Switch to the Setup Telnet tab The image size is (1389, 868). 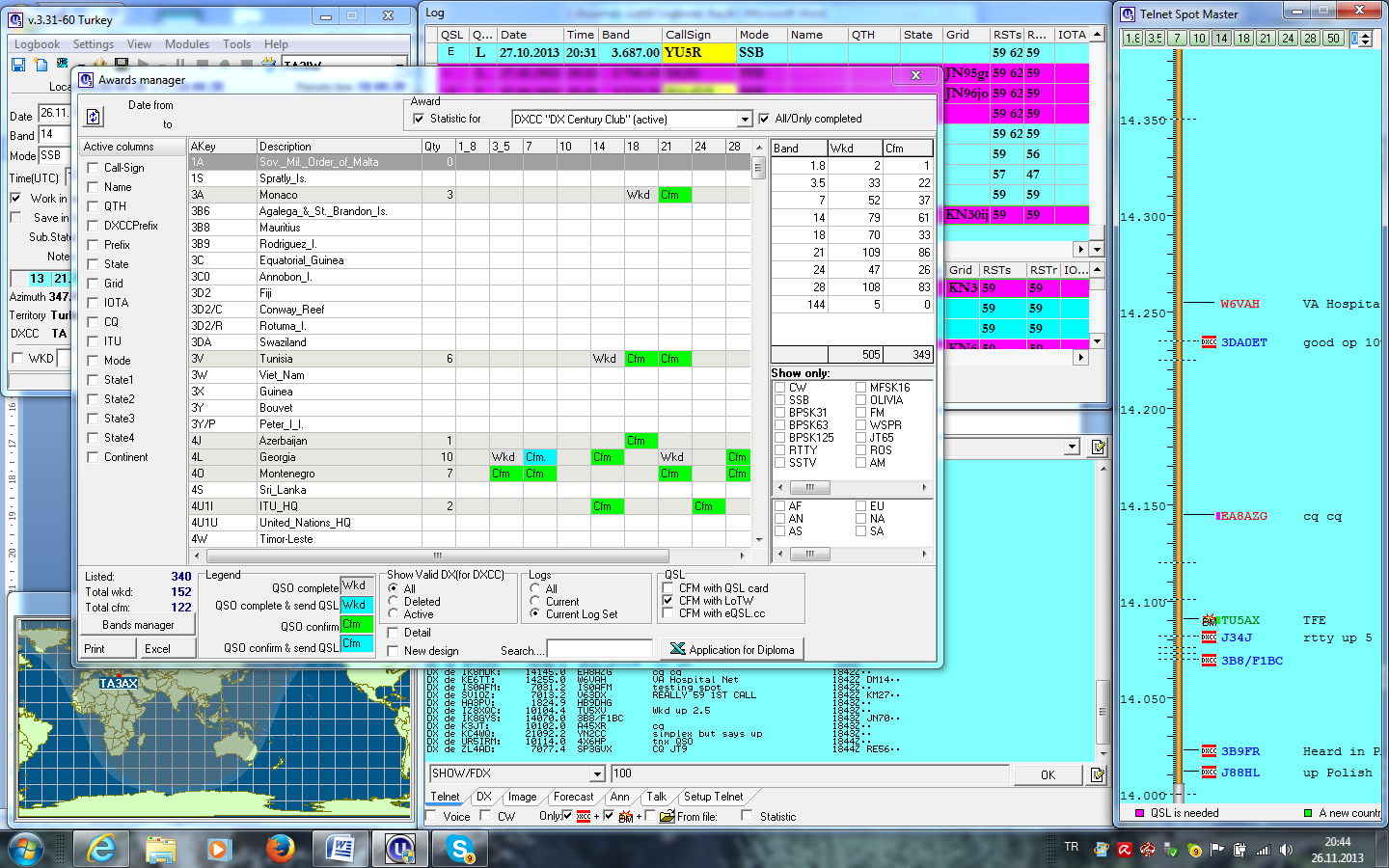(713, 797)
